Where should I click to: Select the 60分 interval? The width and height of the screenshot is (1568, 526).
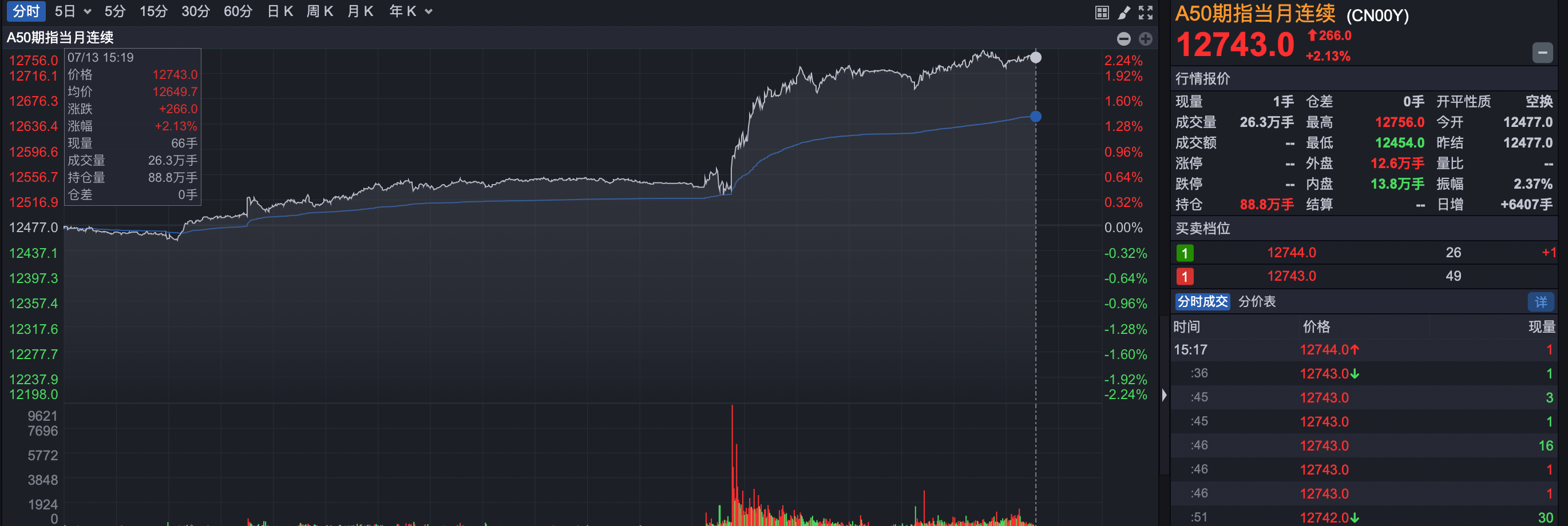237,11
